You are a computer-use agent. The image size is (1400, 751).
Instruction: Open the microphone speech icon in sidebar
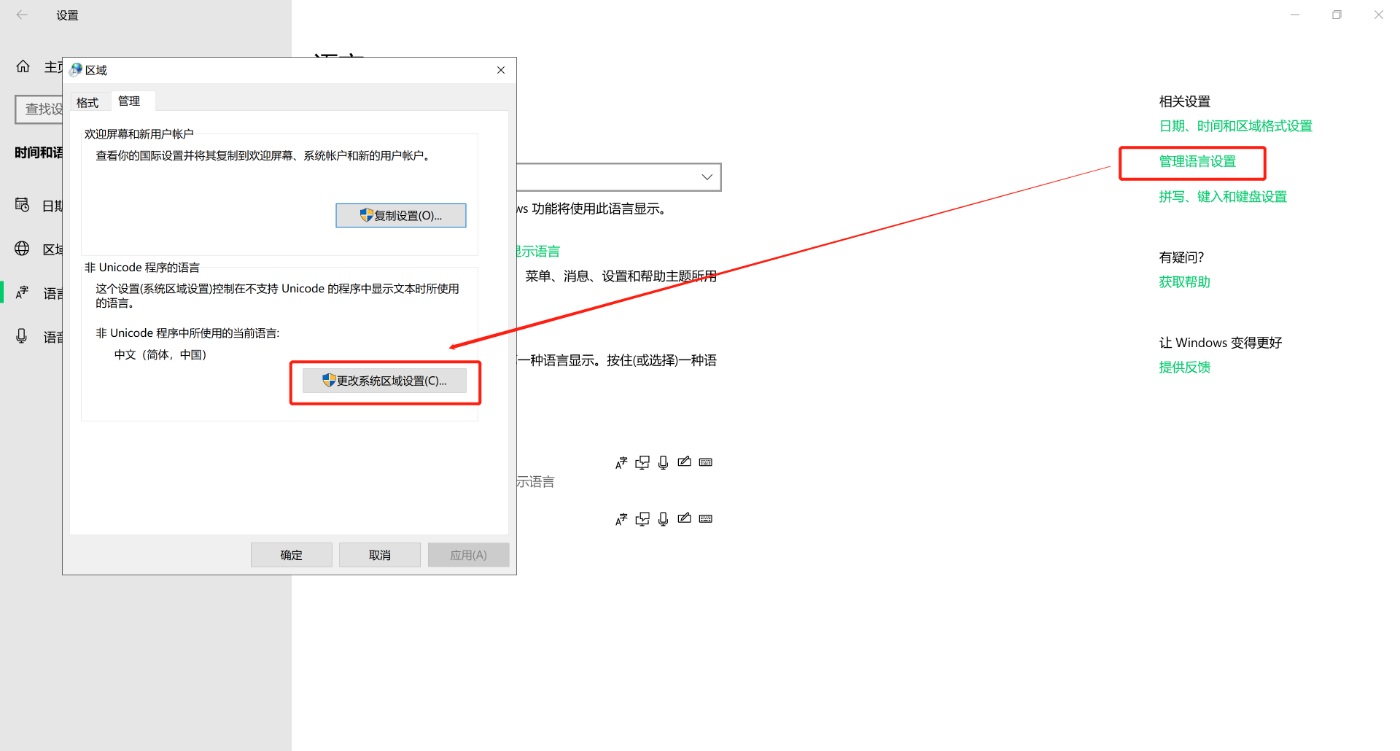(22, 337)
